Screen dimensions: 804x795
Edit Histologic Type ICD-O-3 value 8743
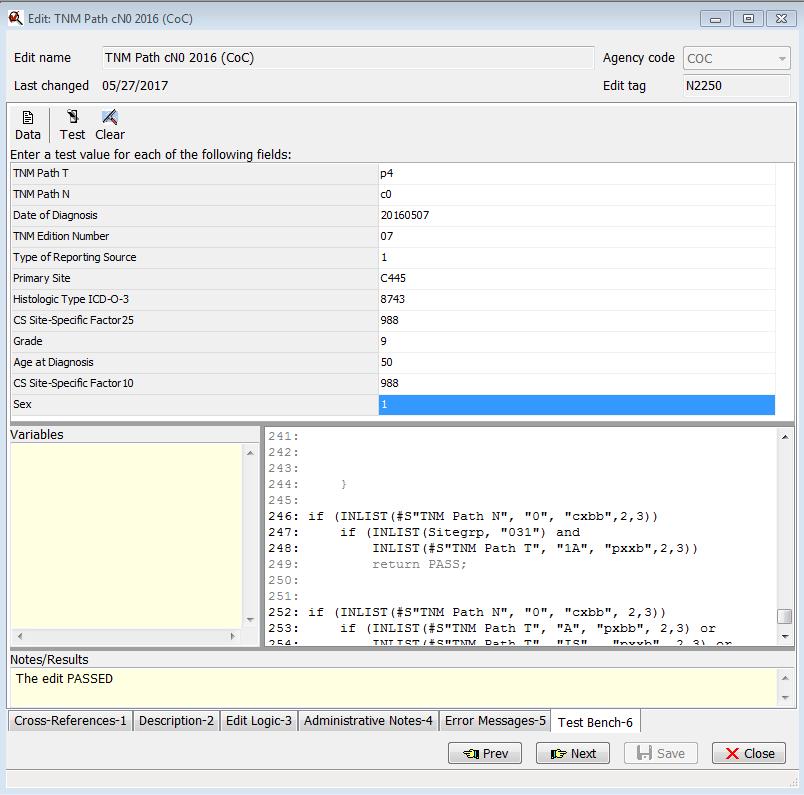(577, 300)
